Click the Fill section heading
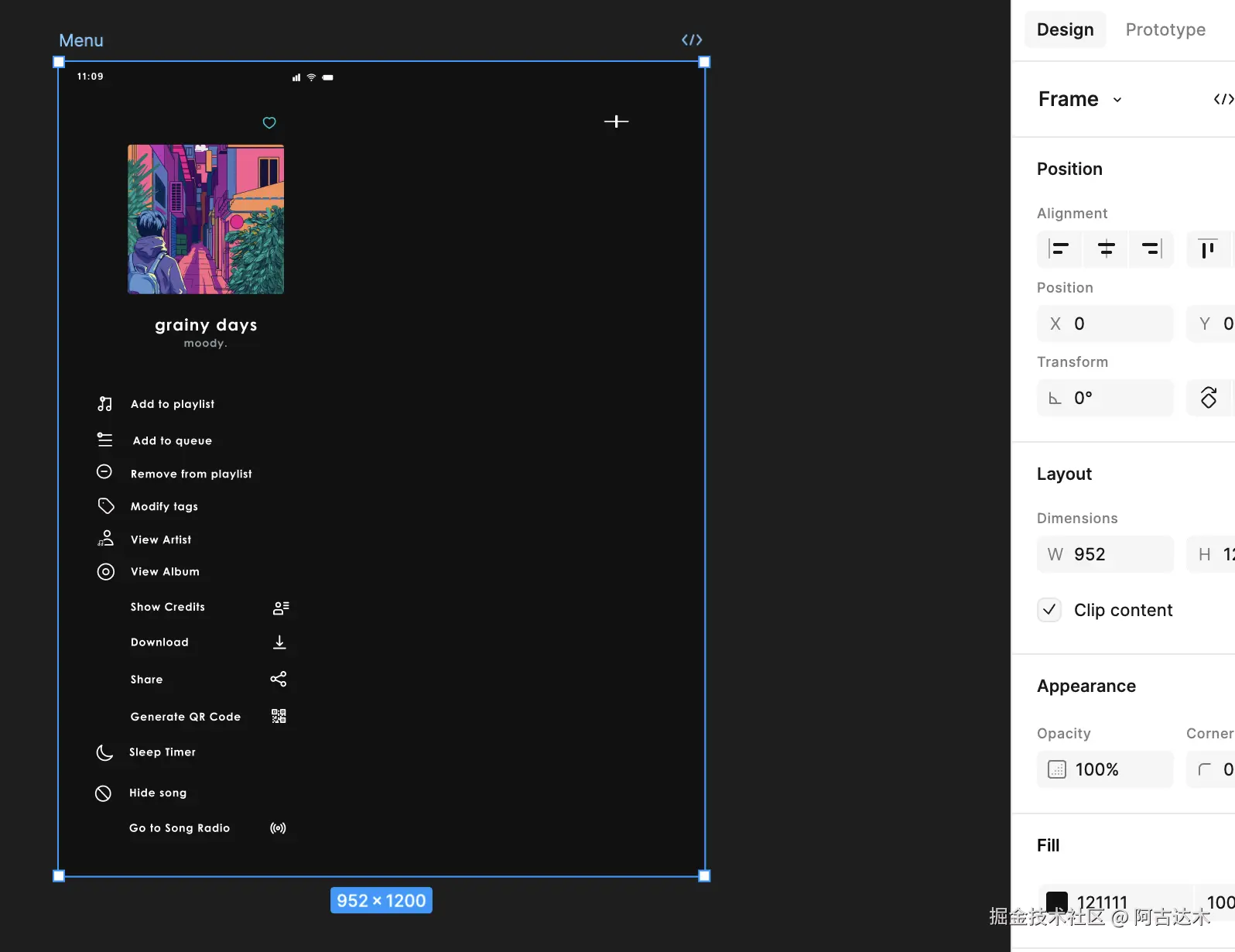 click(1049, 845)
